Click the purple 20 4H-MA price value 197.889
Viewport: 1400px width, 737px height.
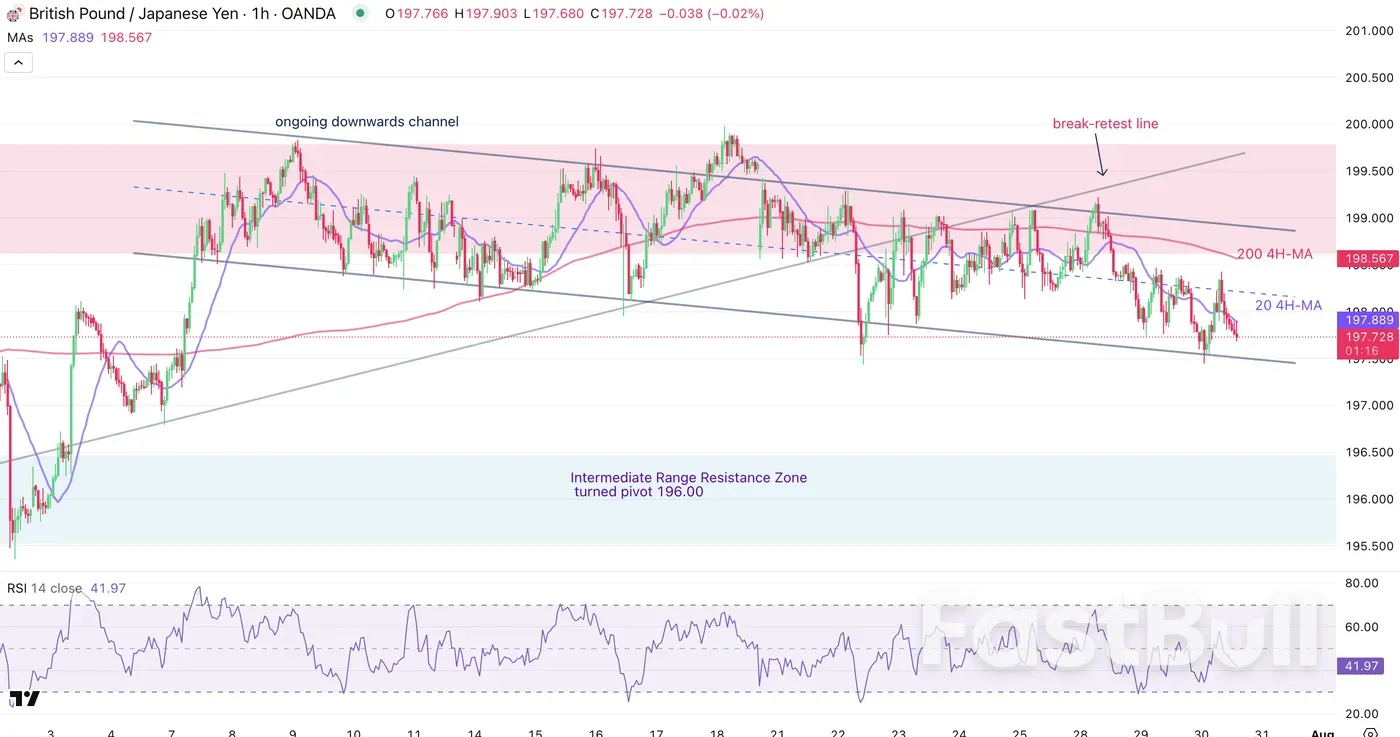[1366, 319]
